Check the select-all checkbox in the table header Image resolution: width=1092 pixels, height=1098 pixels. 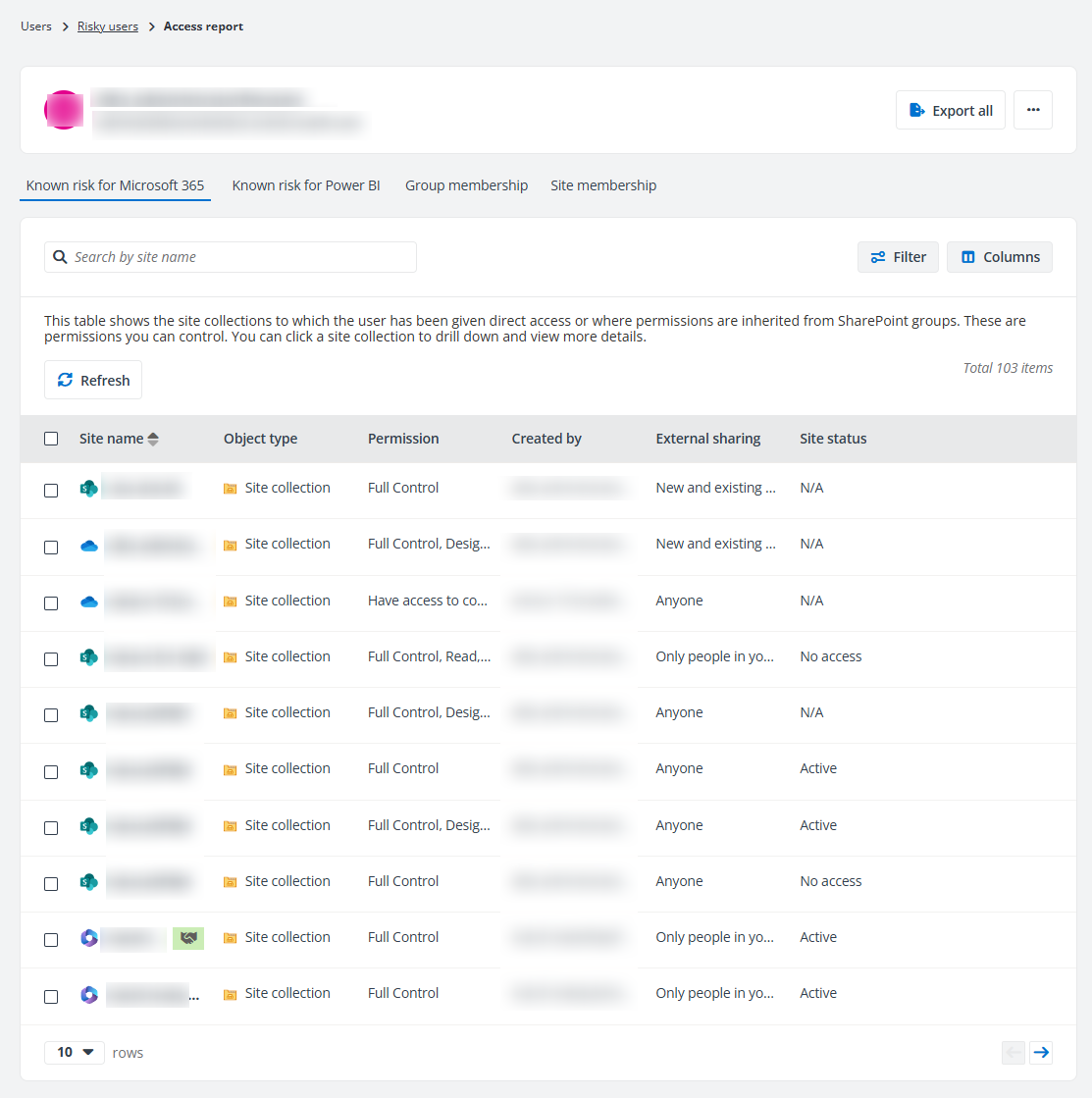click(51, 439)
